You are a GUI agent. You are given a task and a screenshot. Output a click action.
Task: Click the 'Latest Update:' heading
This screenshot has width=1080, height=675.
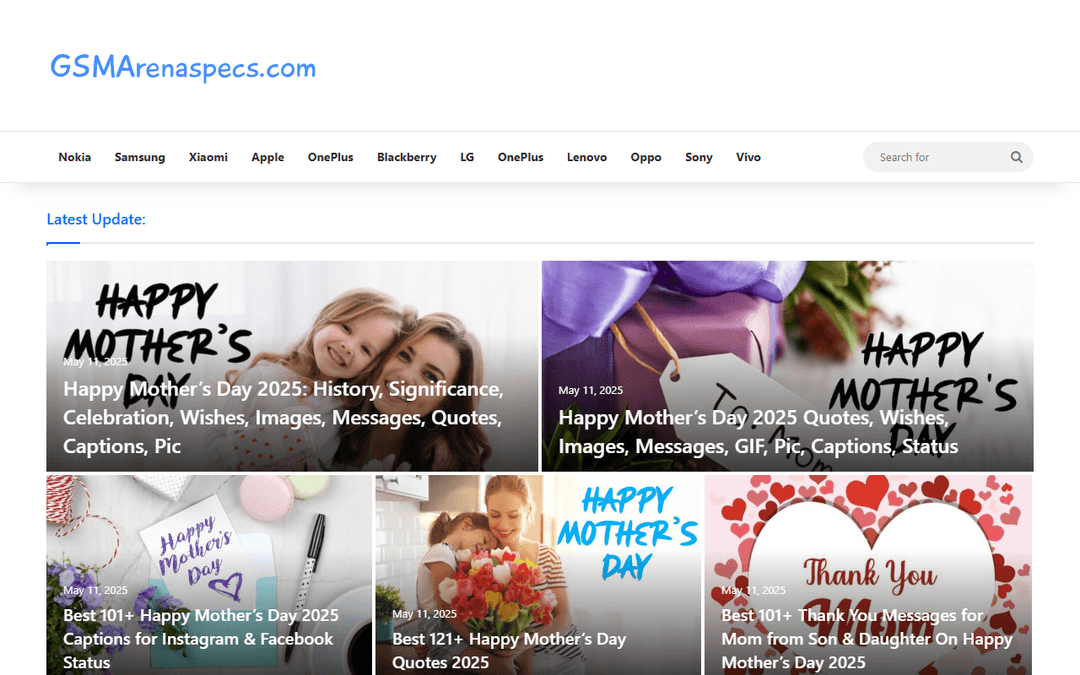coord(96,219)
